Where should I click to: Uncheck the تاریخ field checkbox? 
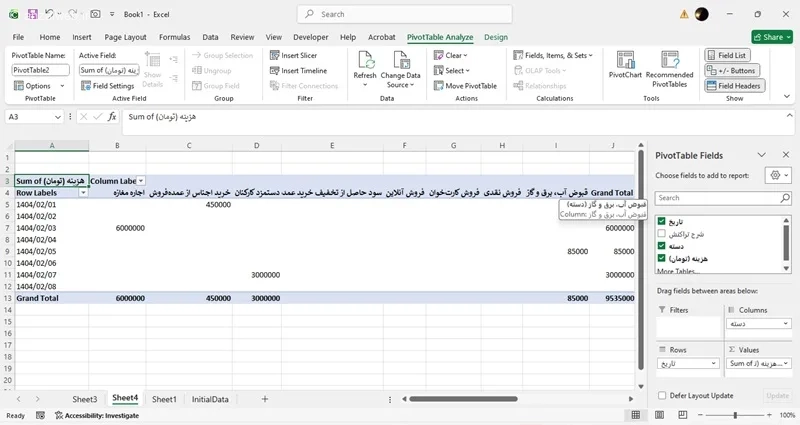[x=662, y=221]
